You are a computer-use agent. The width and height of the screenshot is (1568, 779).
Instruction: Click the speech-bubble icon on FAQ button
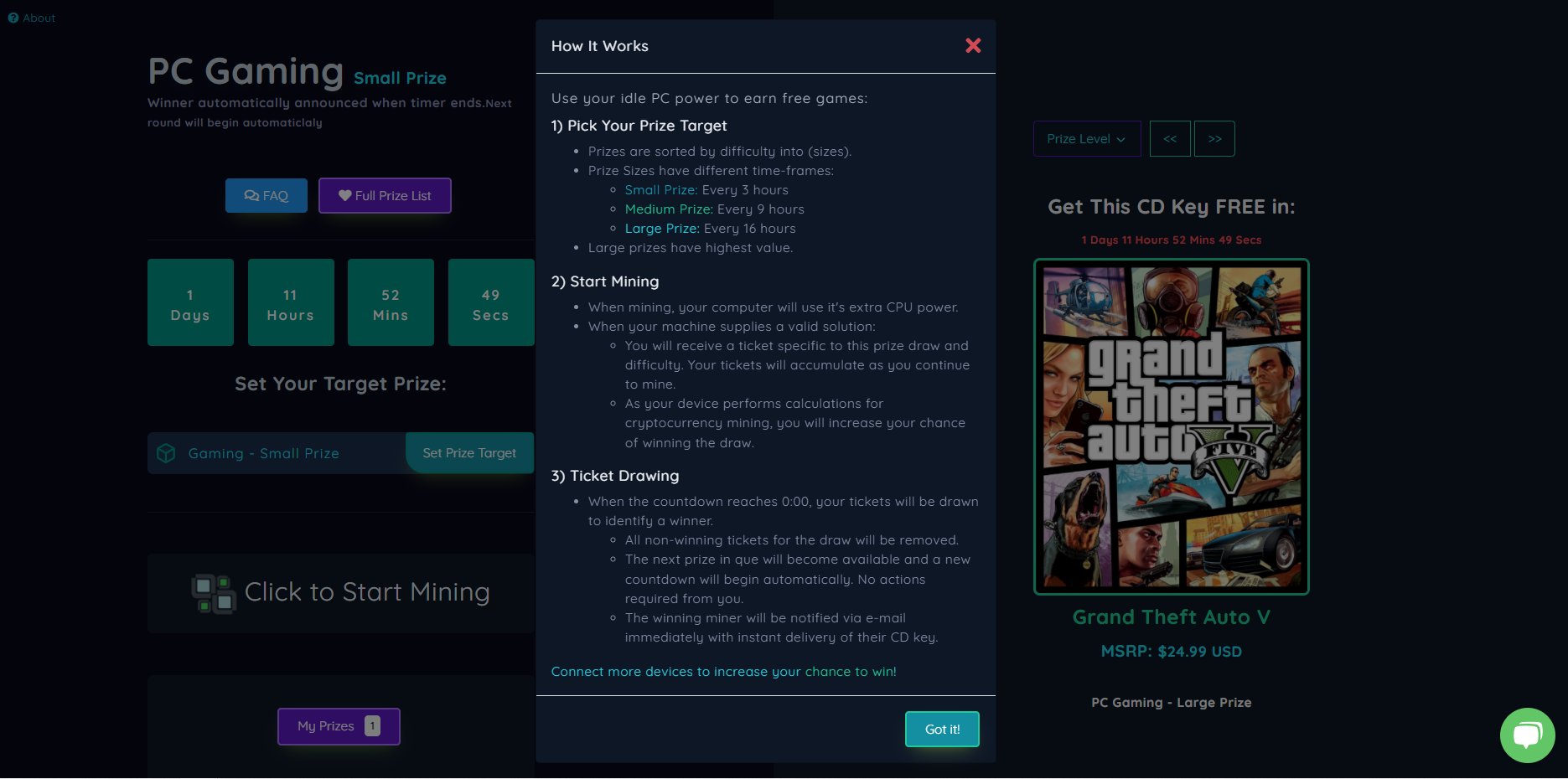[x=252, y=195]
